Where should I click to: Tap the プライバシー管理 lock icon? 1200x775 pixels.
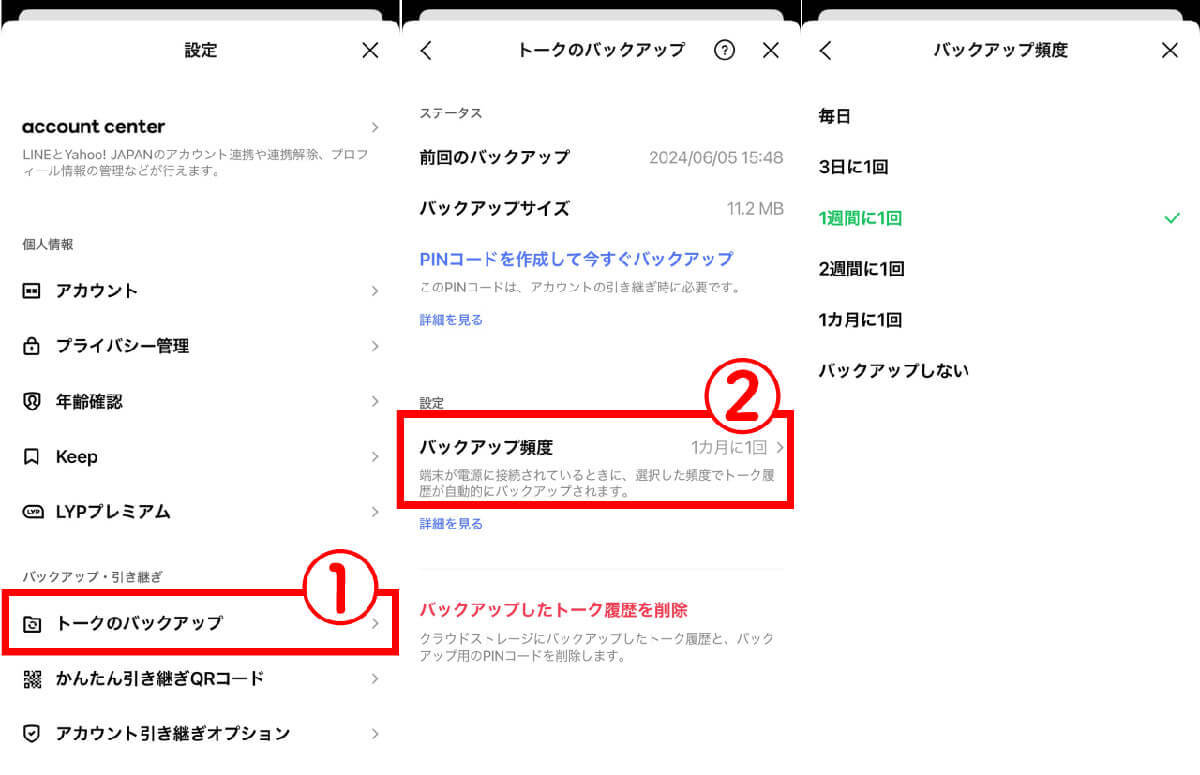pyautogui.click(x=32, y=346)
